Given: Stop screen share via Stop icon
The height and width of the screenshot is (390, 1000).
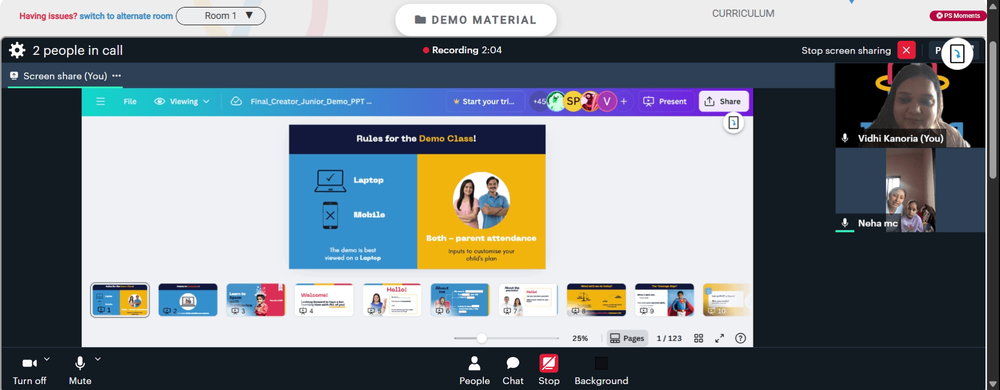Looking at the screenshot, I should (x=548, y=371).
